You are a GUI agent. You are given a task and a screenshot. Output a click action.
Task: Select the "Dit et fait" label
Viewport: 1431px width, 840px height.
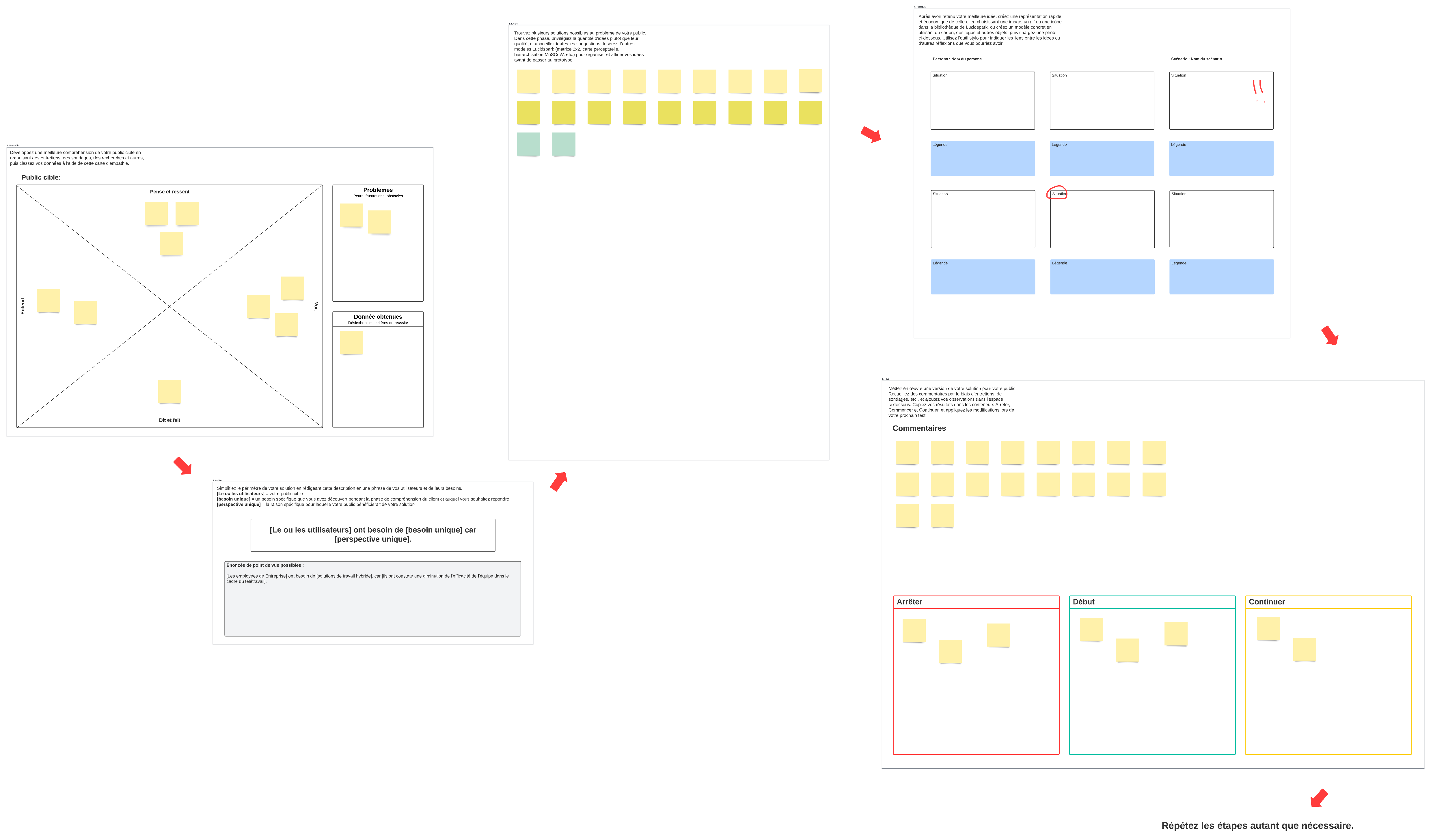(x=169, y=421)
